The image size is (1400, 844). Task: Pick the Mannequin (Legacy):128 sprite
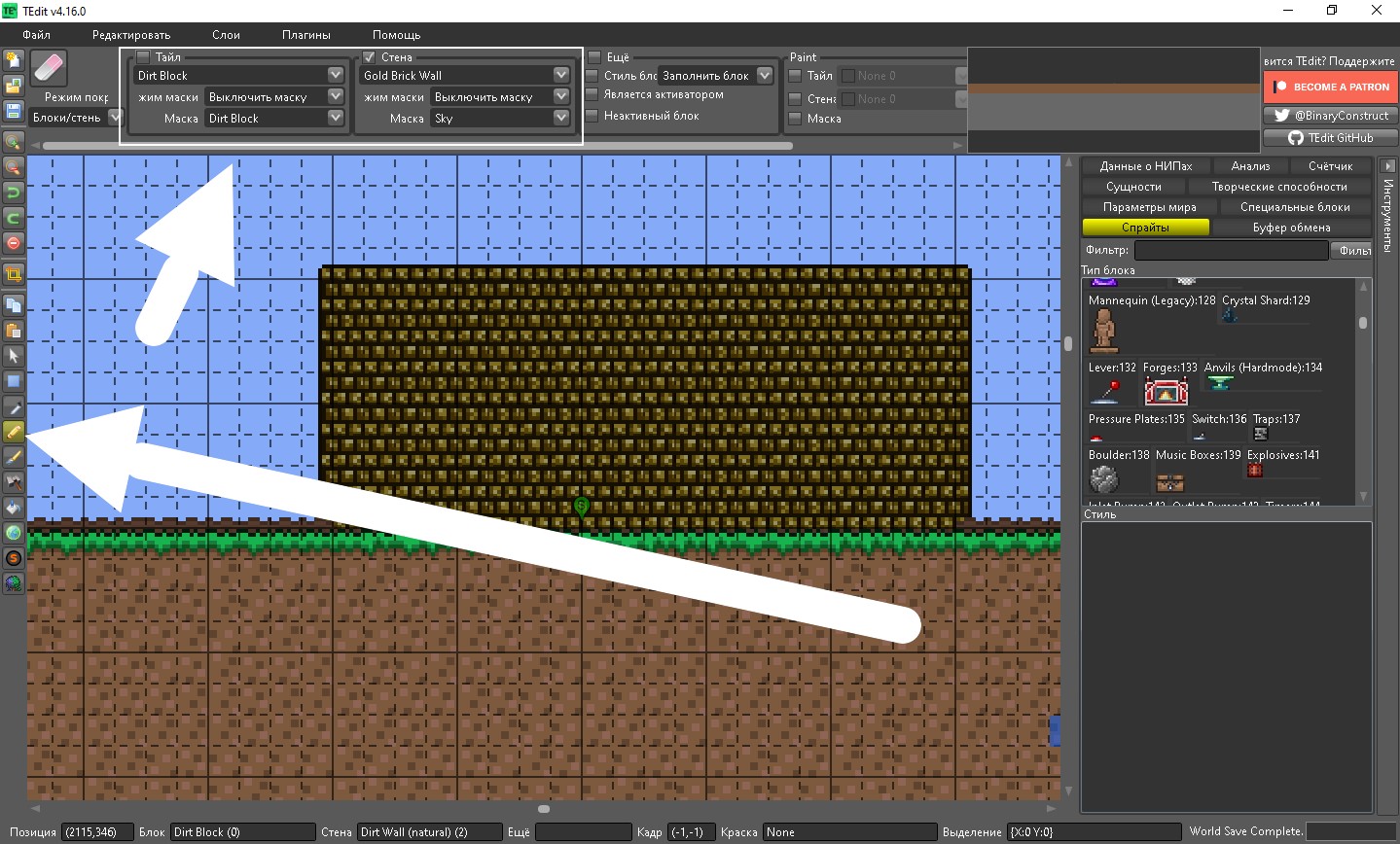coord(1103,332)
